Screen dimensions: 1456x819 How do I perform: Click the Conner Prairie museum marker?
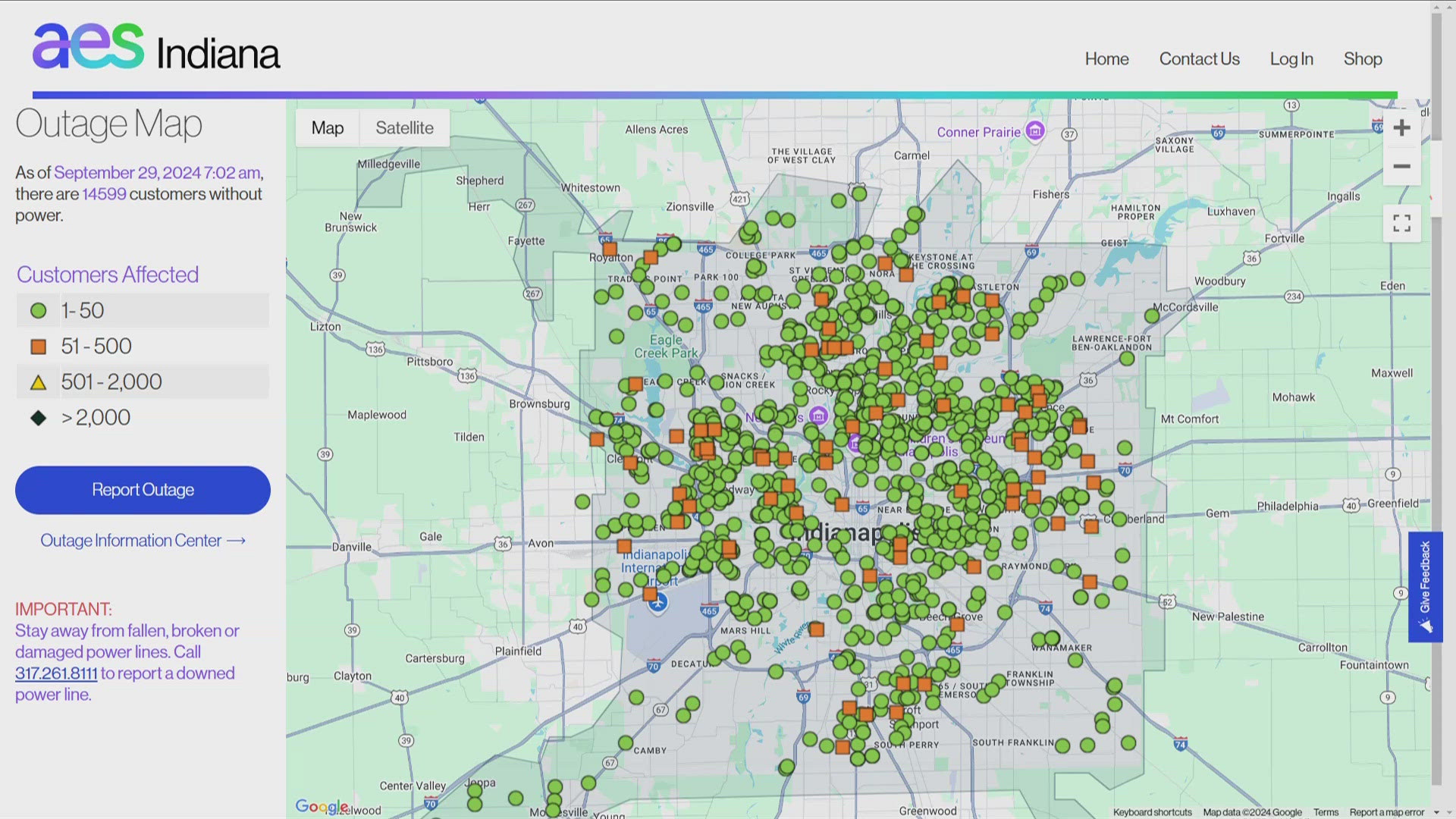pyautogui.click(x=1035, y=130)
